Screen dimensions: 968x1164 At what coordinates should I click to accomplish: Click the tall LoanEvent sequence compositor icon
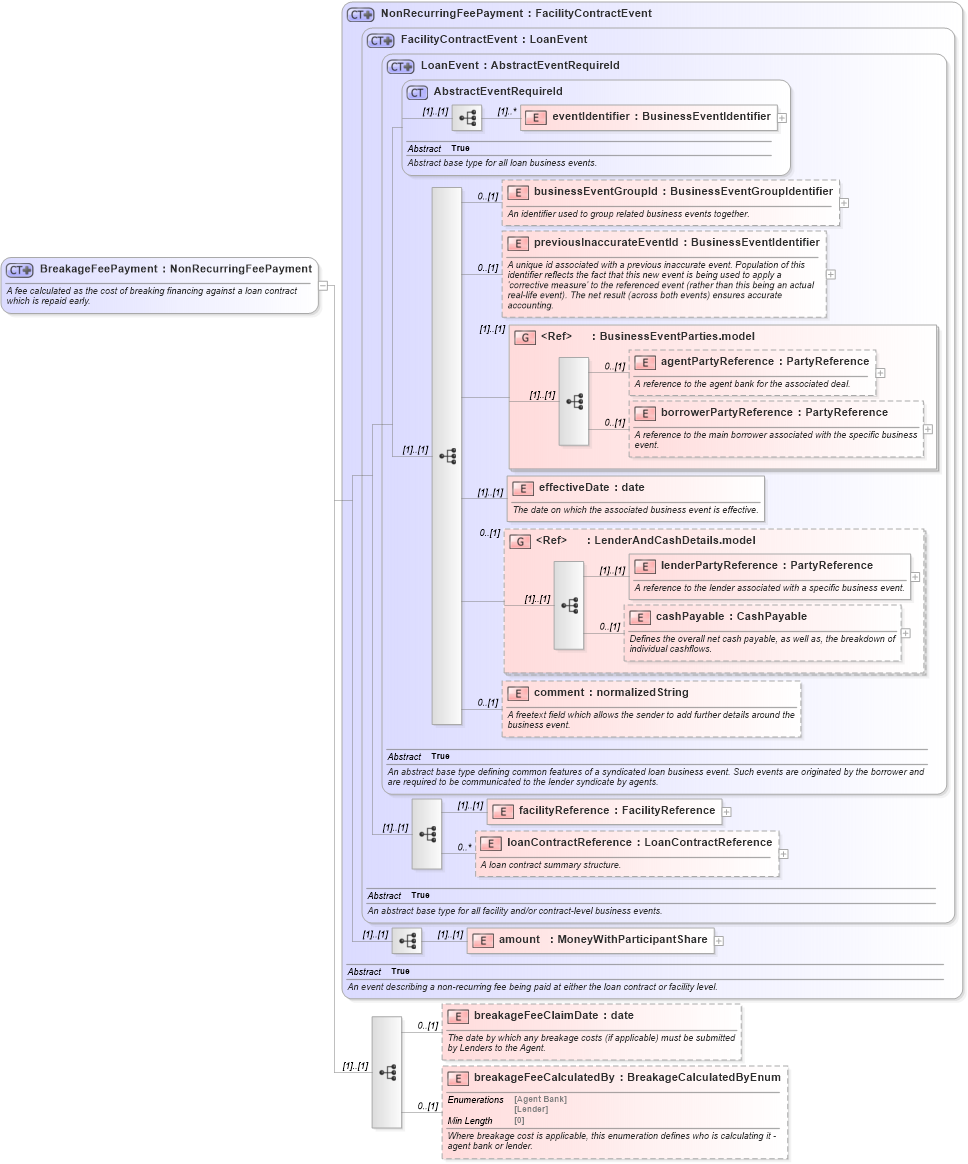click(447, 456)
